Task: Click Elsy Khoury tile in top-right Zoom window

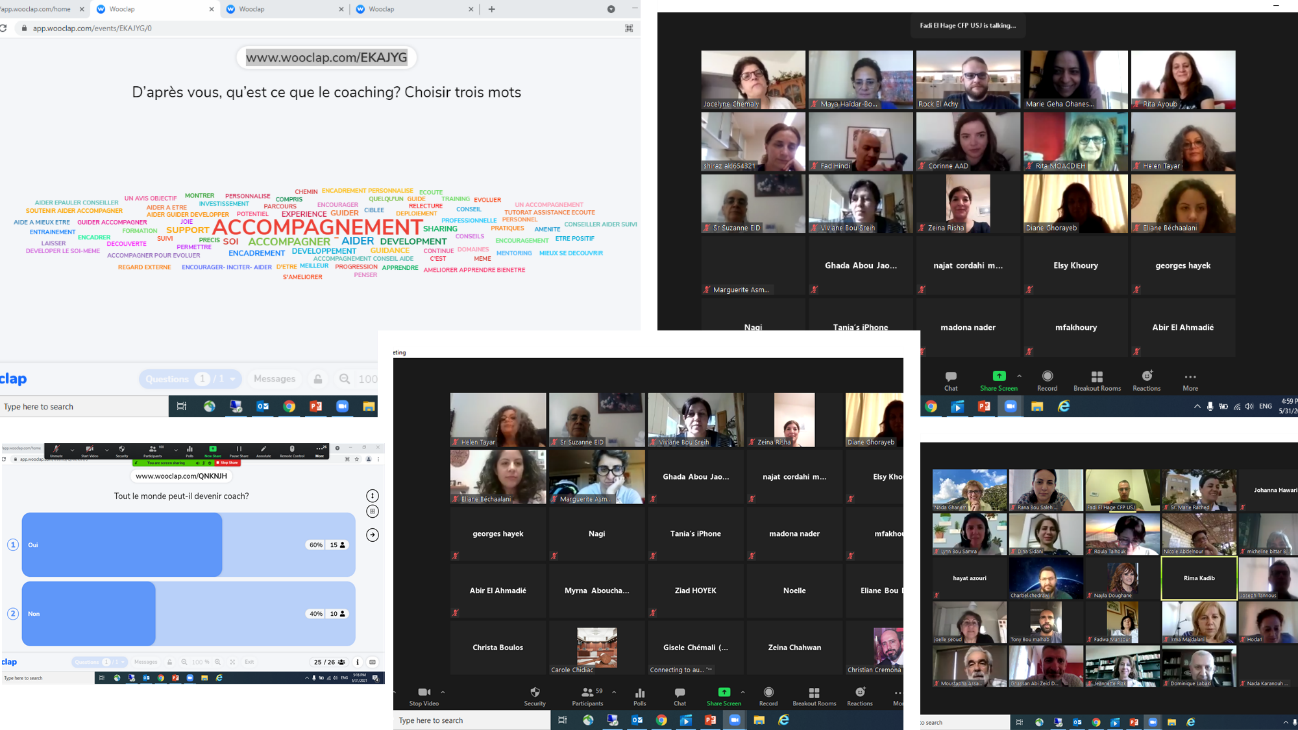Action: coord(1075,266)
